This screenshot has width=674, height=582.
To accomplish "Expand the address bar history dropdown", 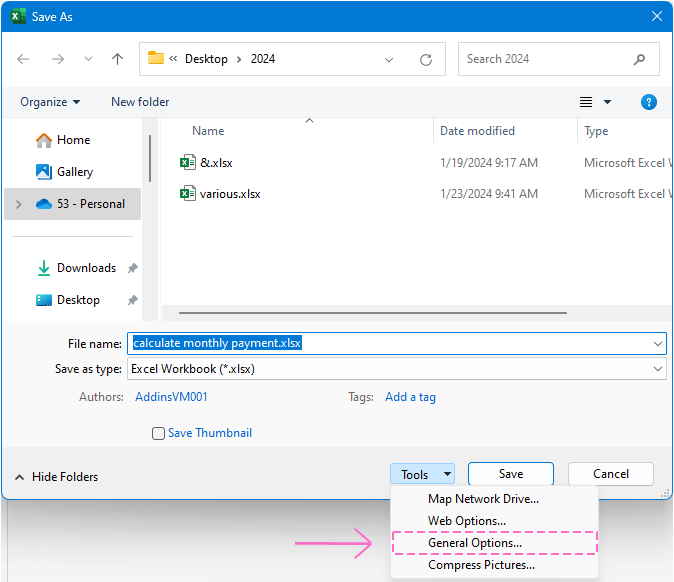I will [389, 59].
